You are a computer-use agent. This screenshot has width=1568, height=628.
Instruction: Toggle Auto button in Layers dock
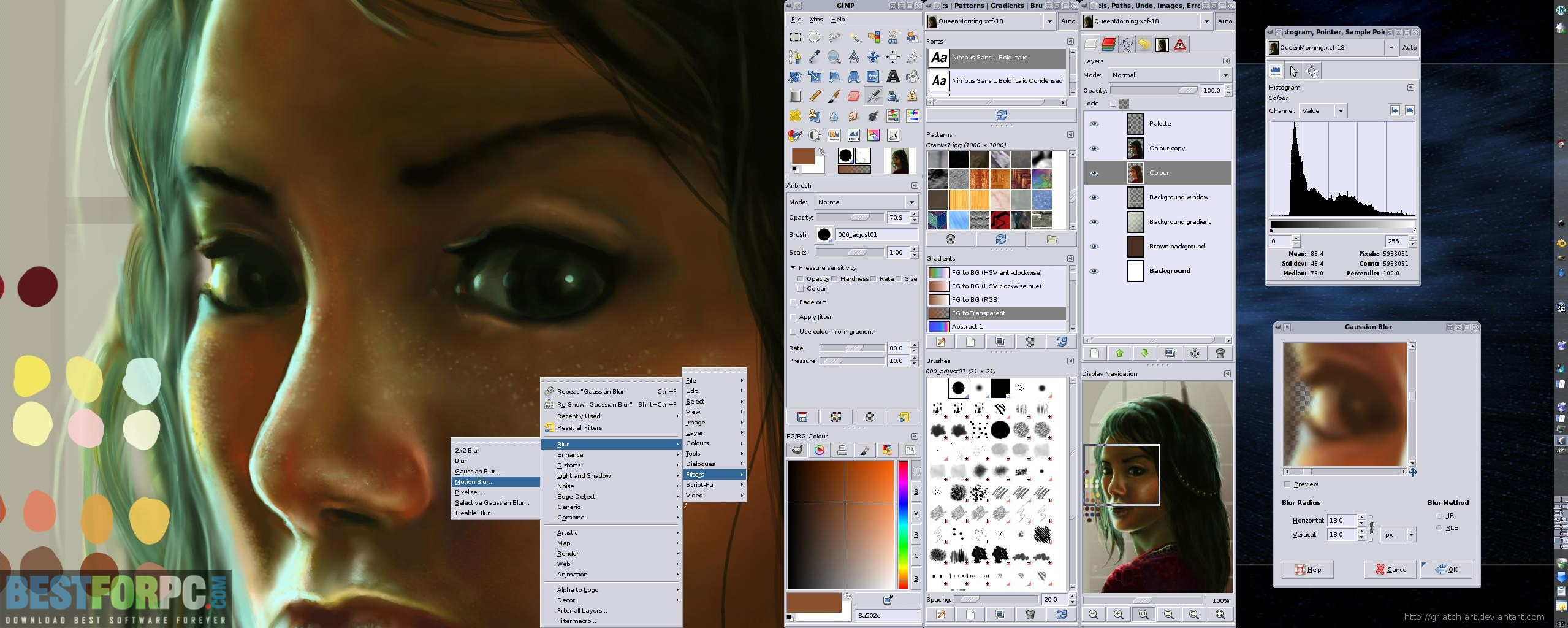[1225, 21]
